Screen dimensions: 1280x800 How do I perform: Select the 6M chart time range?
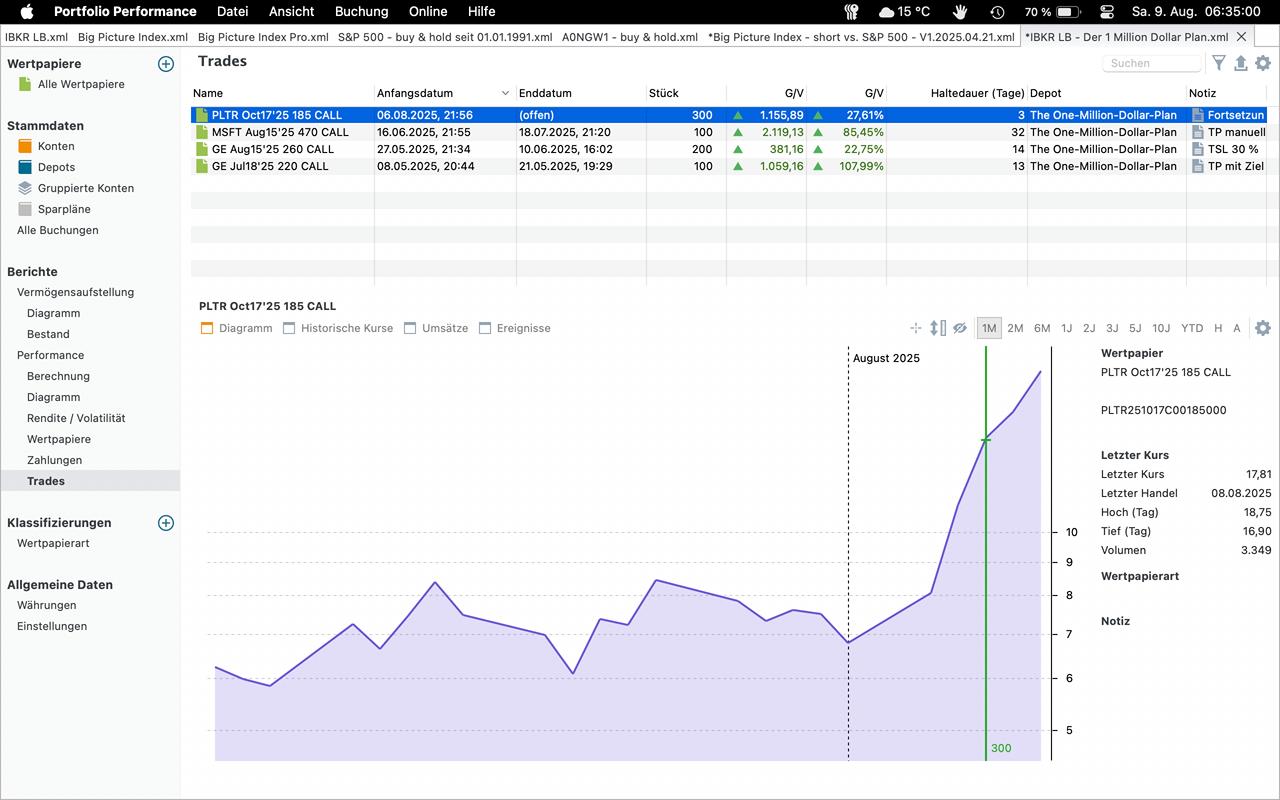(1042, 328)
